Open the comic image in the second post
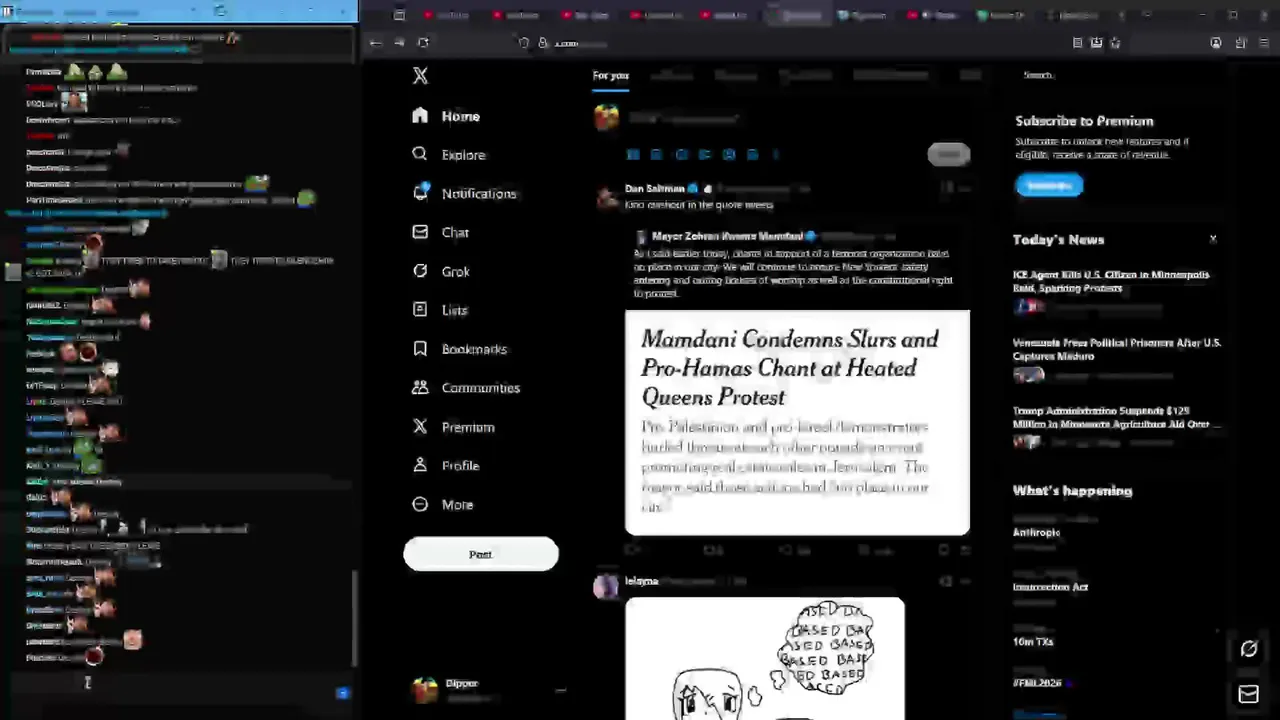 pos(765,658)
